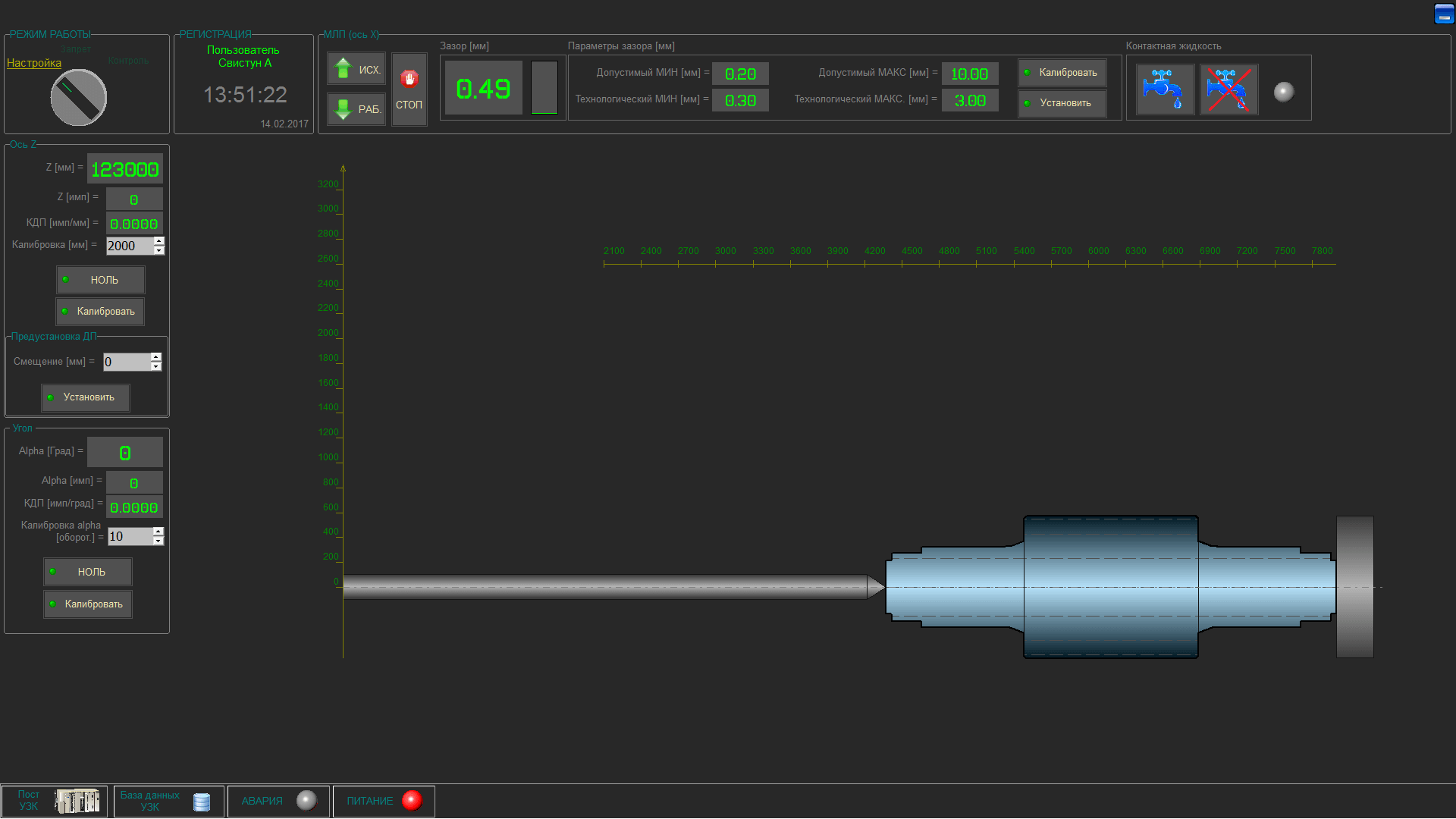This screenshot has height=819, width=1456.
Task: Click the neutral/grey contact liquid icon
Action: (x=1286, y=89)
